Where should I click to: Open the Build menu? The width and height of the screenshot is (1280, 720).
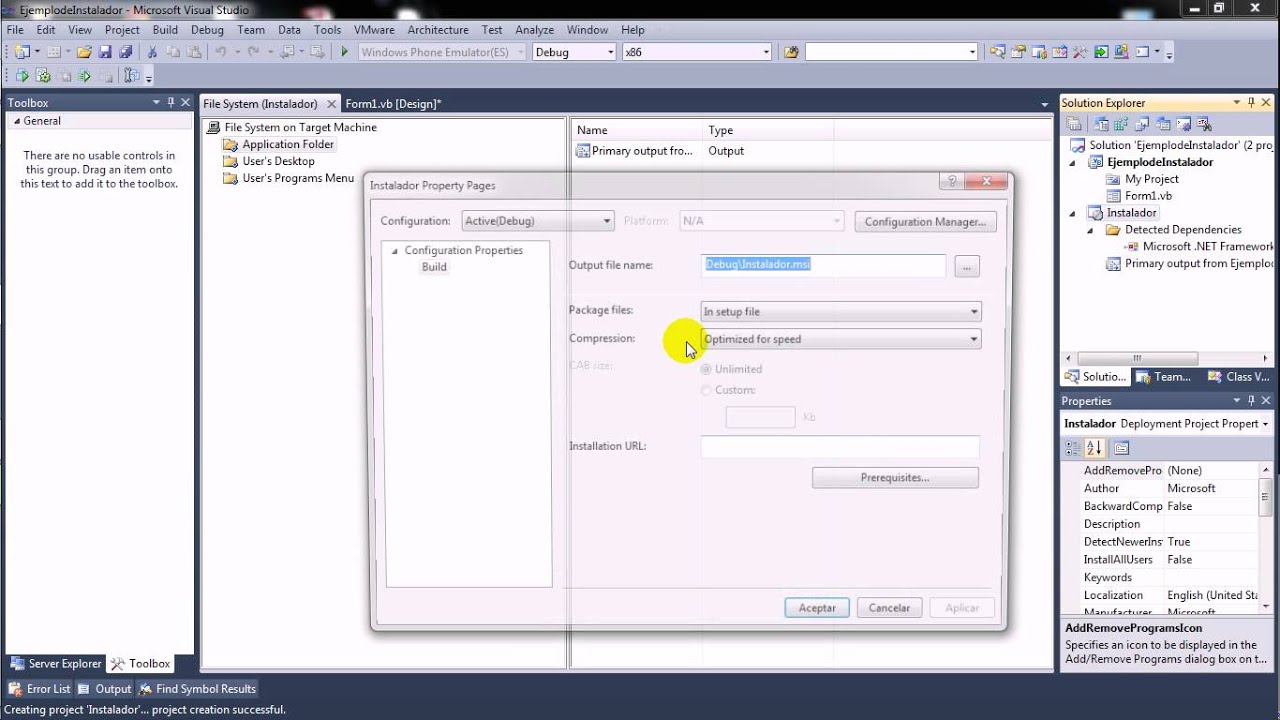[165, 30]
